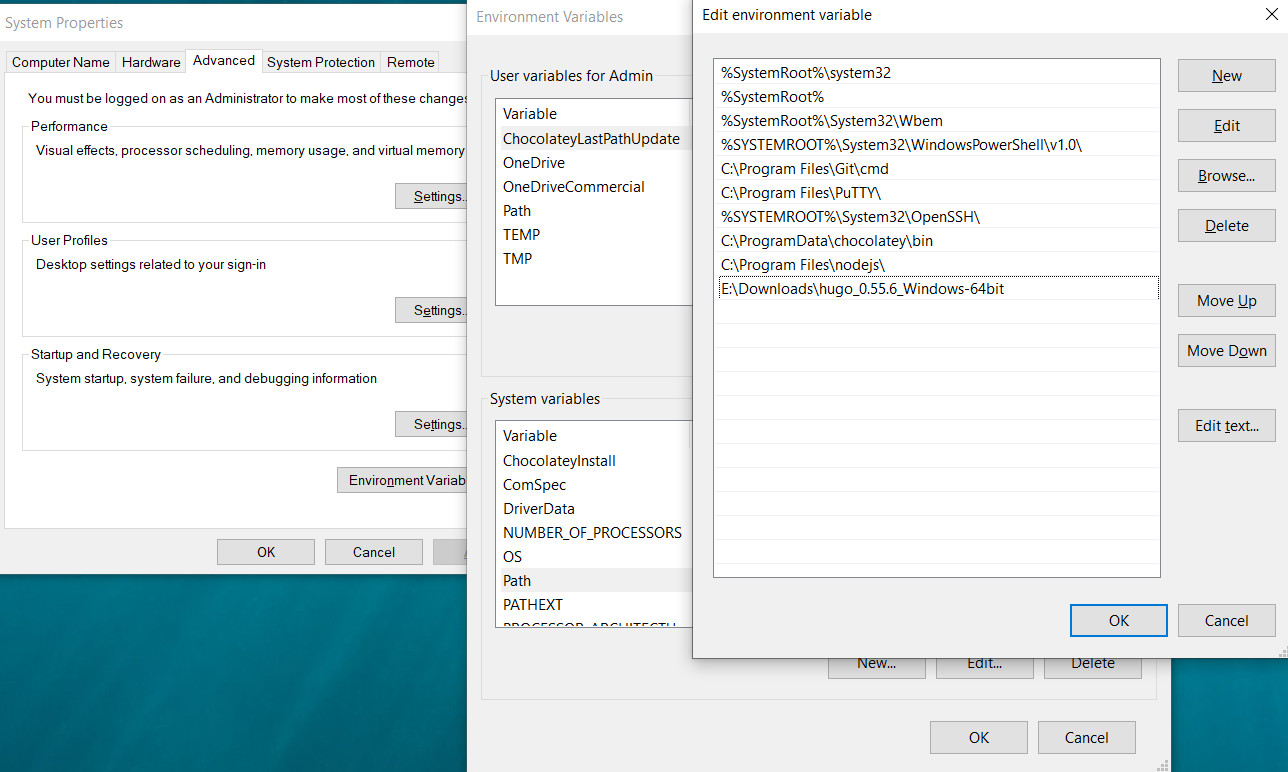
Task: Cancel the Edit environment variable dialog
Action: pos(1227,621)
